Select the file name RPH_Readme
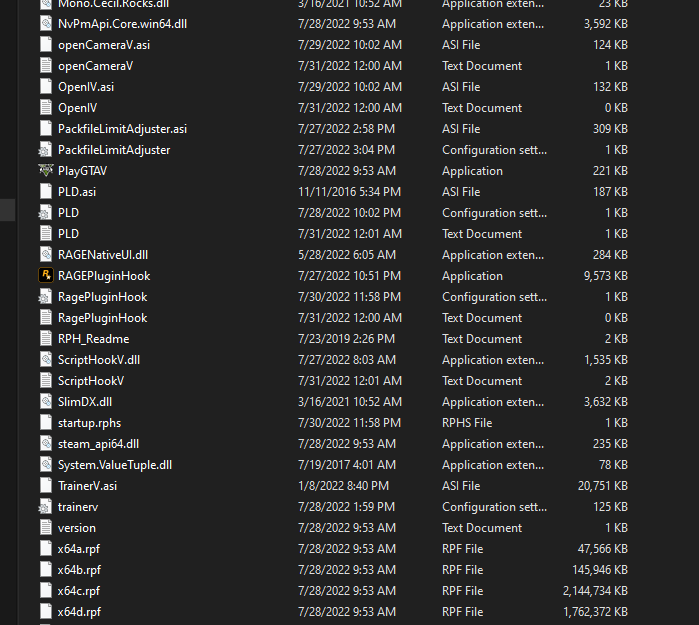The height and width of the screenshot is (625, 699). tap(94, 339)
